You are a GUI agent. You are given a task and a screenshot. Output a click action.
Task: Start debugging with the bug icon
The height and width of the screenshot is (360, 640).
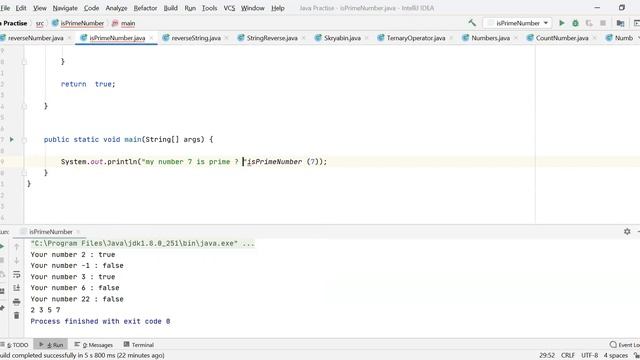point(576,23)
